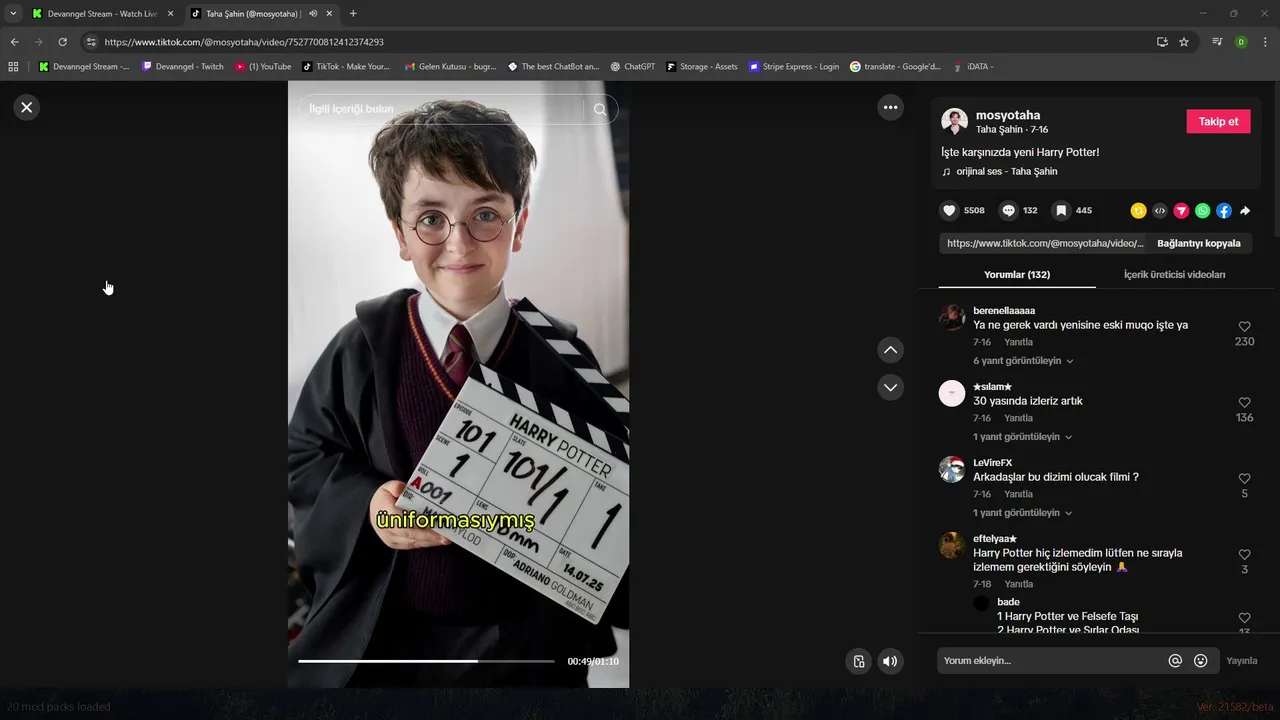Viewport: 1280px width, 720px height.
Task: Open the Storage - Assets bookmark
Action: click(701, 67)
